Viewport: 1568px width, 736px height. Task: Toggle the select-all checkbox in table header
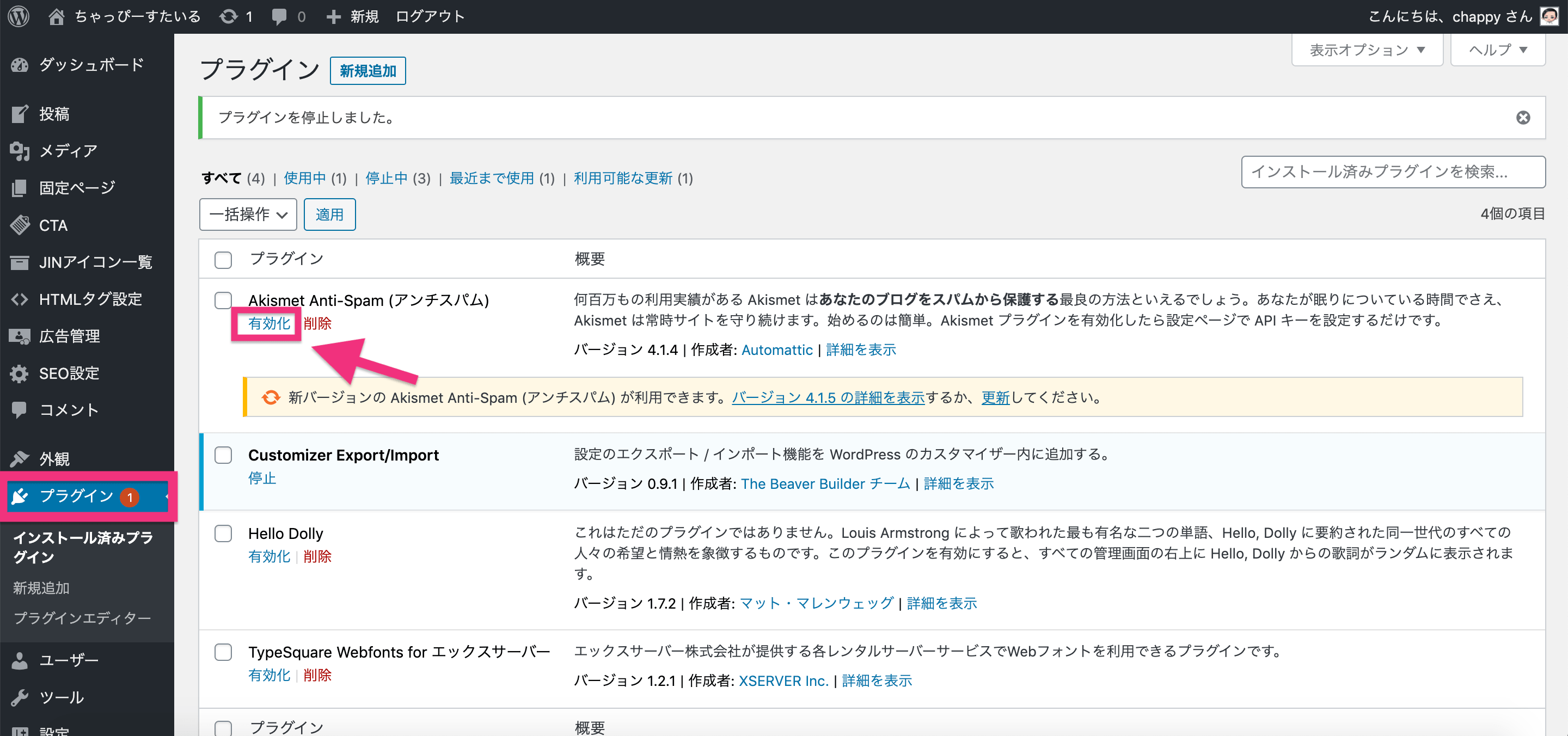[x=223, y=260]
